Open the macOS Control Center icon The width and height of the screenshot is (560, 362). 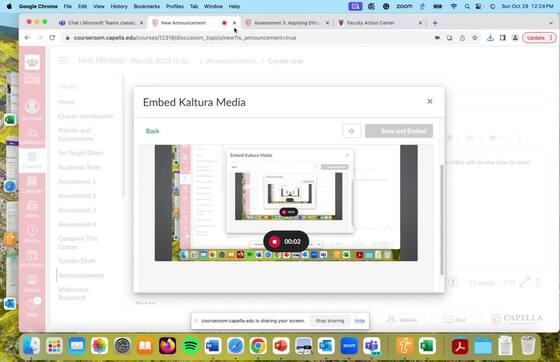pos(478,6)
